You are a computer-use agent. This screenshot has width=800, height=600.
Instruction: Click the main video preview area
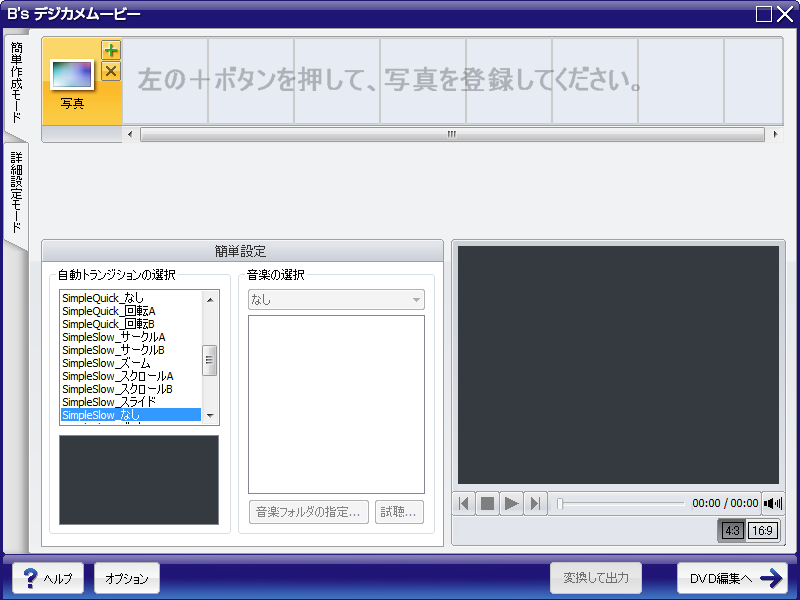pyautogui.click(x=618, y=365)
